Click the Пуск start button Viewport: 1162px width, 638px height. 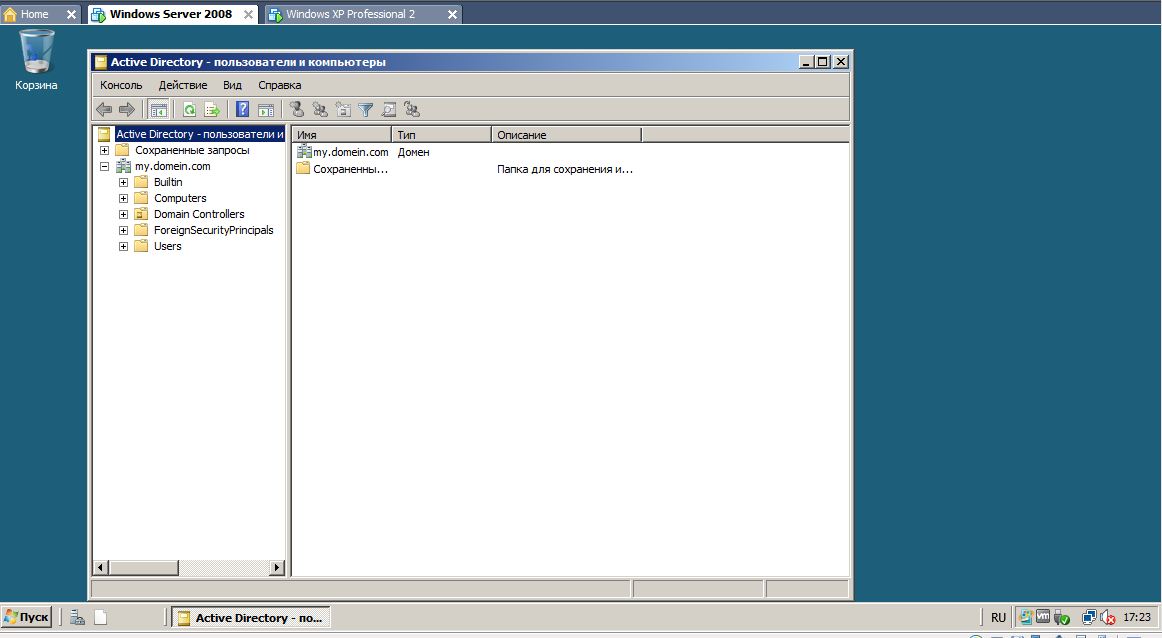tap(27, 617)
